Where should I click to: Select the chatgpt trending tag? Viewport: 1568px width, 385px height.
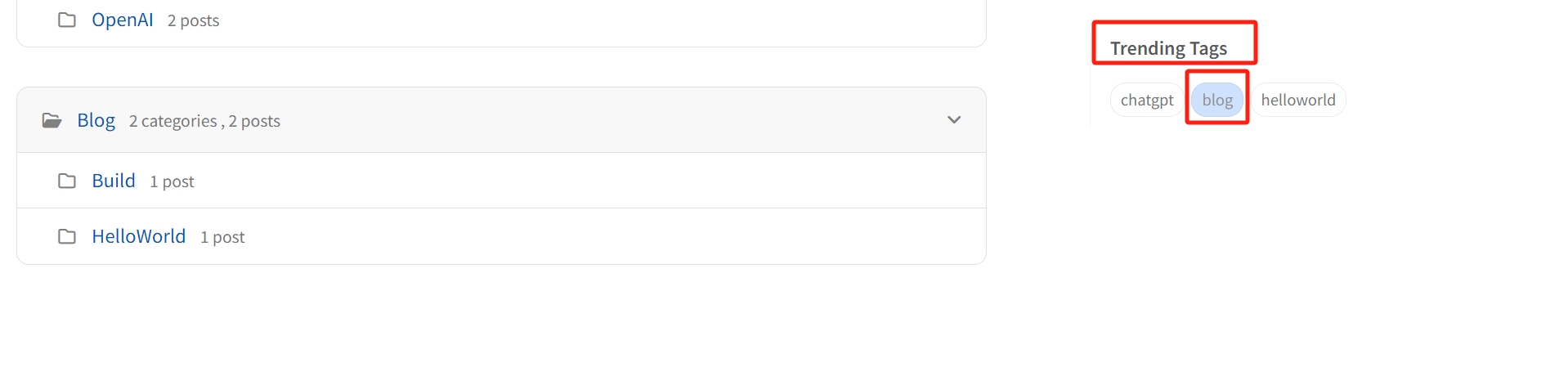pos(1146,100)
